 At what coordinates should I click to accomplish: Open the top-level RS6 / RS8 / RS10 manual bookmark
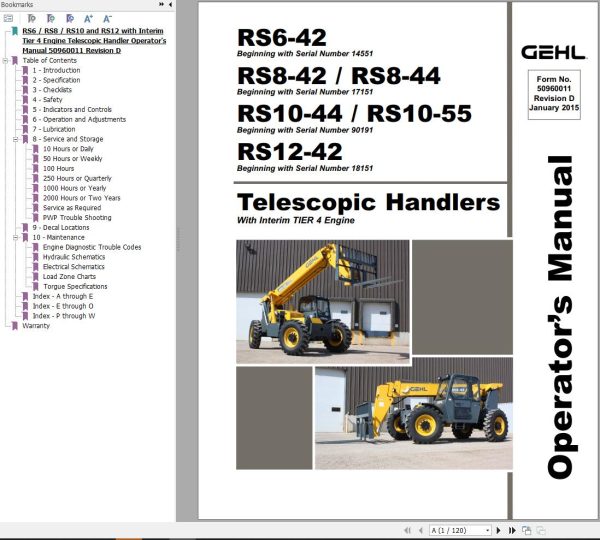pyautogui.click(x=94, y=41)
